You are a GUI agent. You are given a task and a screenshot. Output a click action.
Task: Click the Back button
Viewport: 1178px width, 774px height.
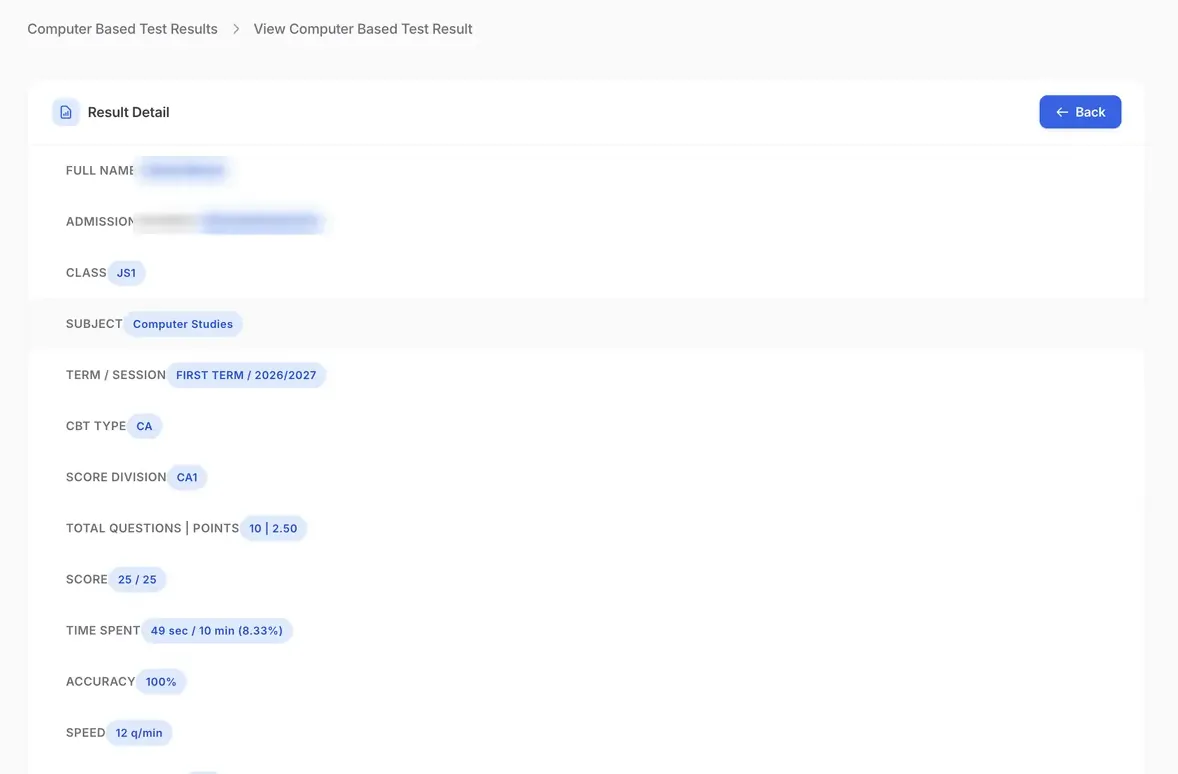[x=1080, y=112]
